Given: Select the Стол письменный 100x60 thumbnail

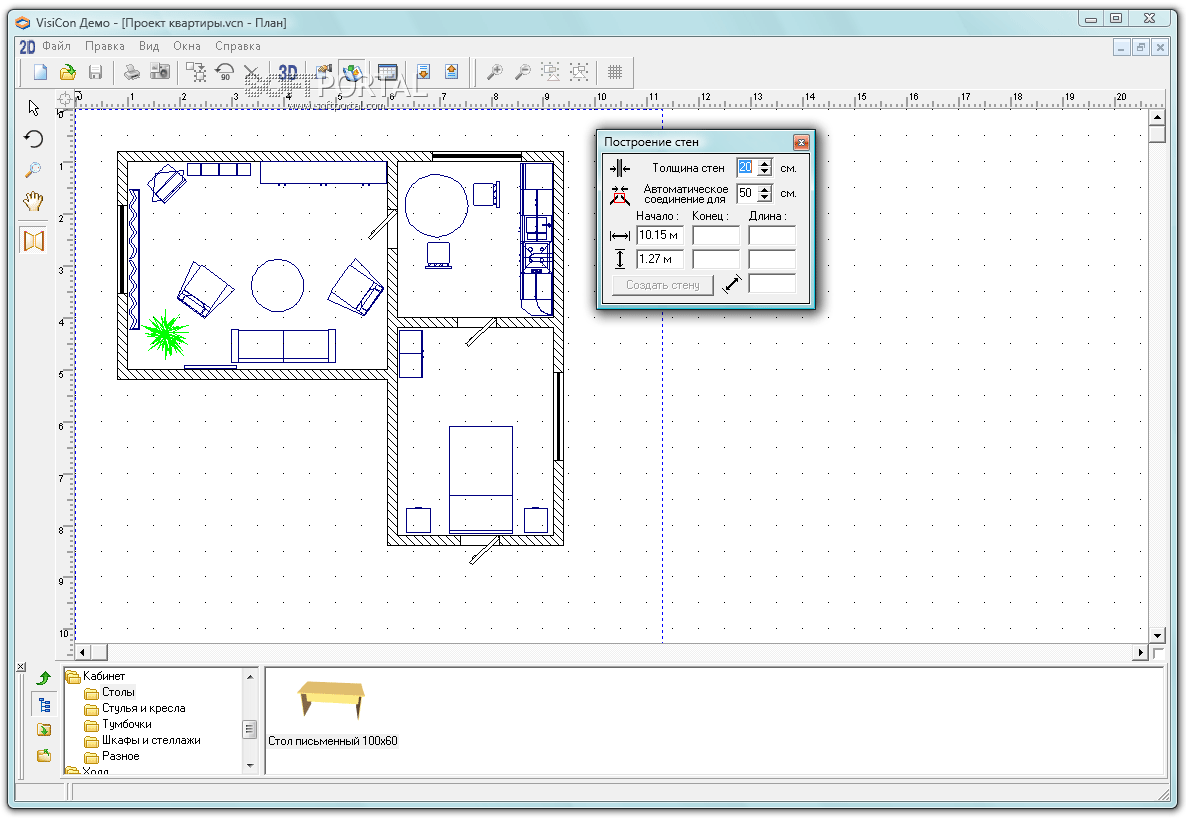Looking at the screenshot, I should click(332, 700).
